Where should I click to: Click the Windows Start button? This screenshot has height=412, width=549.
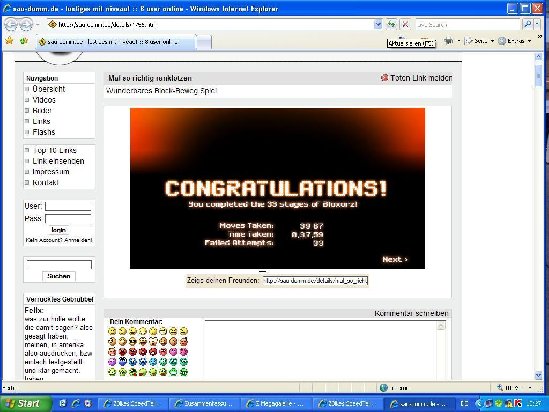point(25,404)
